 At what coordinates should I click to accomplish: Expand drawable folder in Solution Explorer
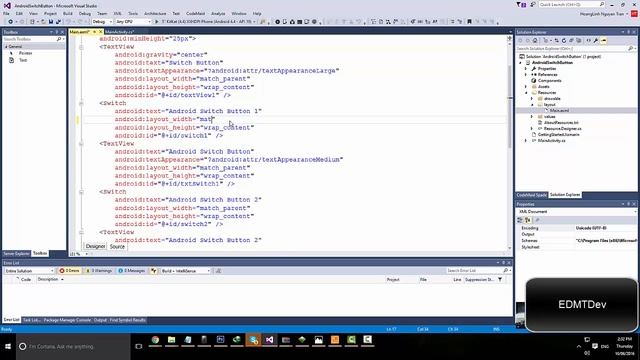click(531, 98)
